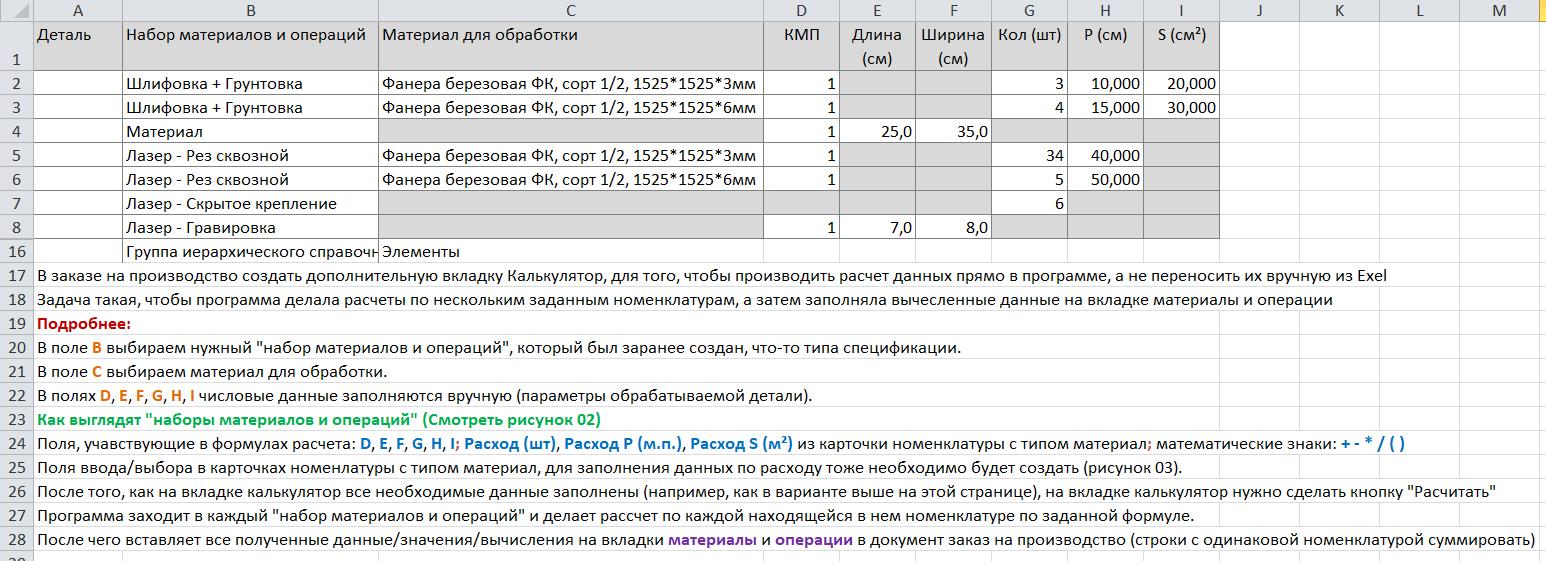Click the red 'Подробнее:' text
Screen dimensions: 1546x561
click(x=84, y=324)
